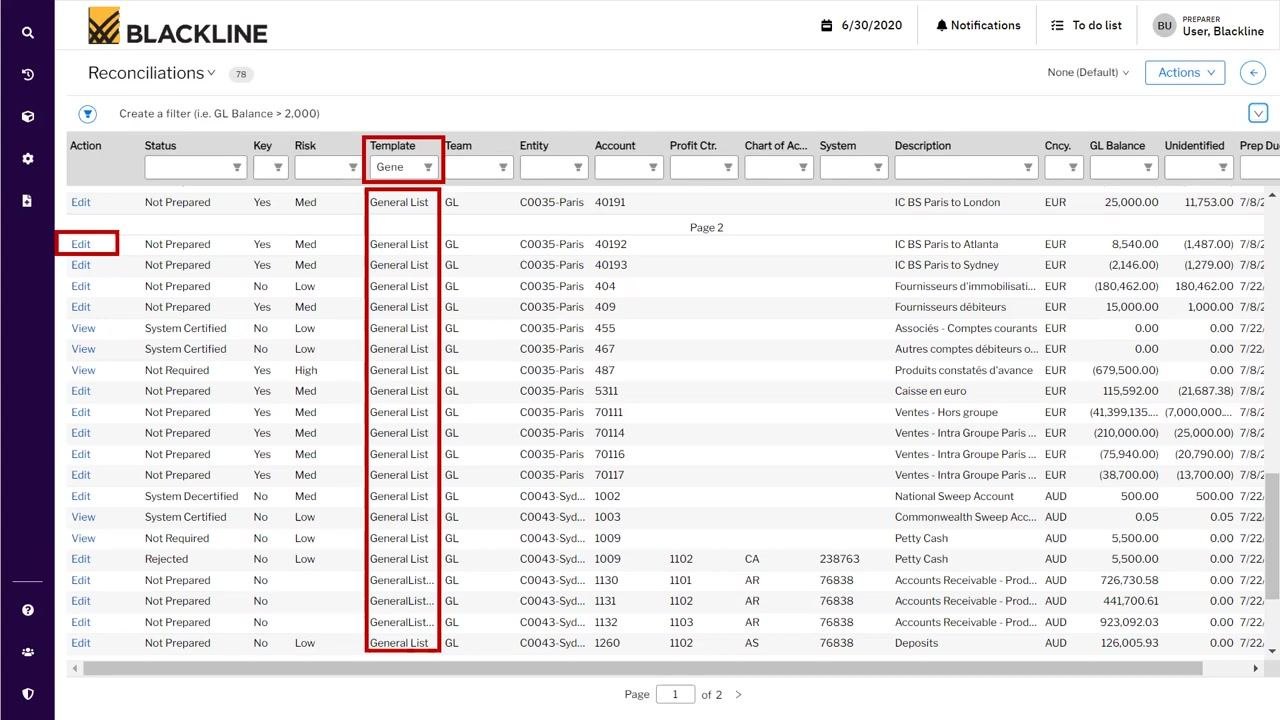The height and width of the screenshot is (720, 1280).
Task: Sort by the Risk column header
Action: pyautogui.click(x=305, y=145)
